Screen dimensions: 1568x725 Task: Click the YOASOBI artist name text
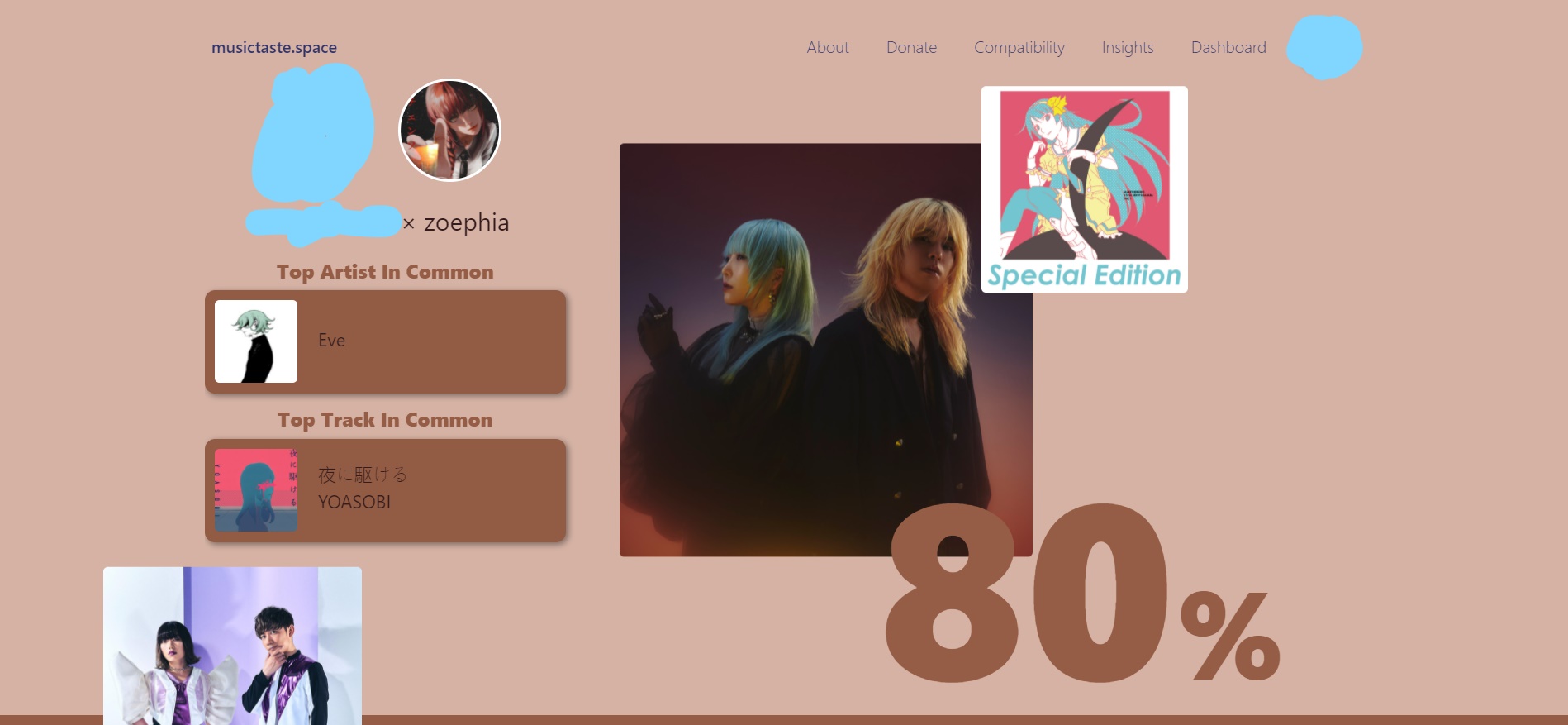(x=354, y=502)
